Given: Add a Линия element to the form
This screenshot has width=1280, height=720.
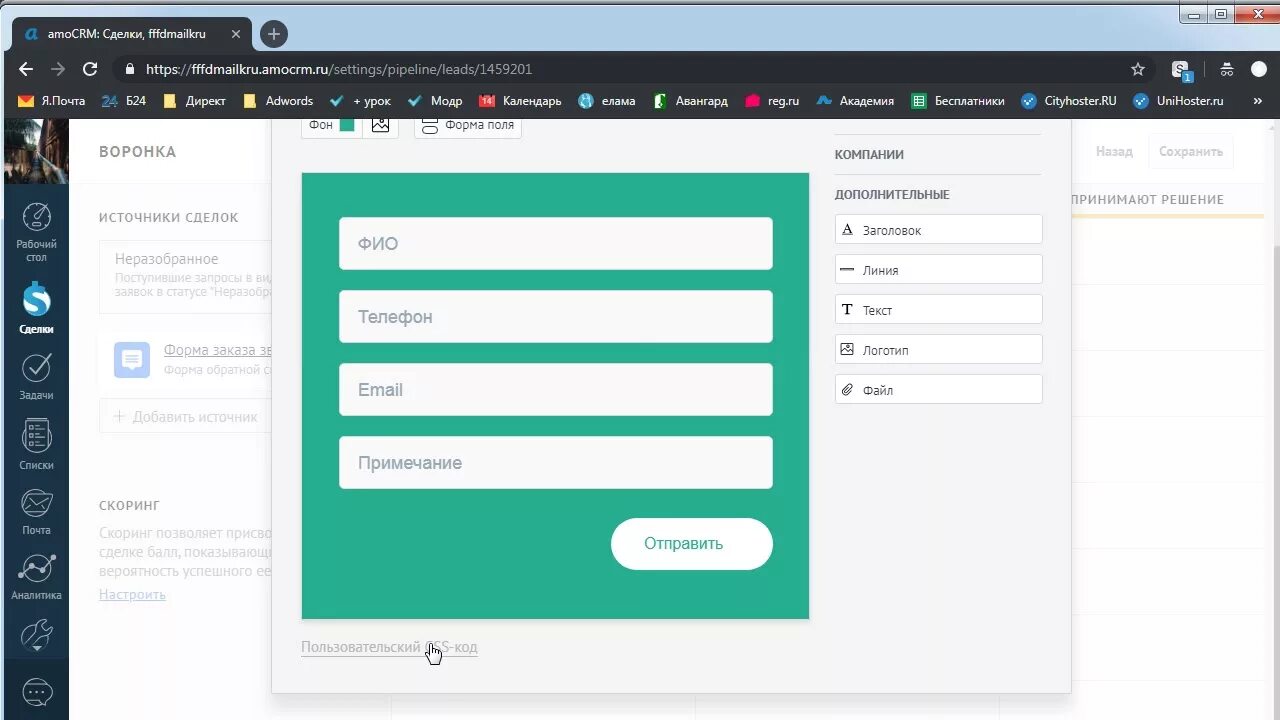Looking at the screenshot, I should pos(938,269).
